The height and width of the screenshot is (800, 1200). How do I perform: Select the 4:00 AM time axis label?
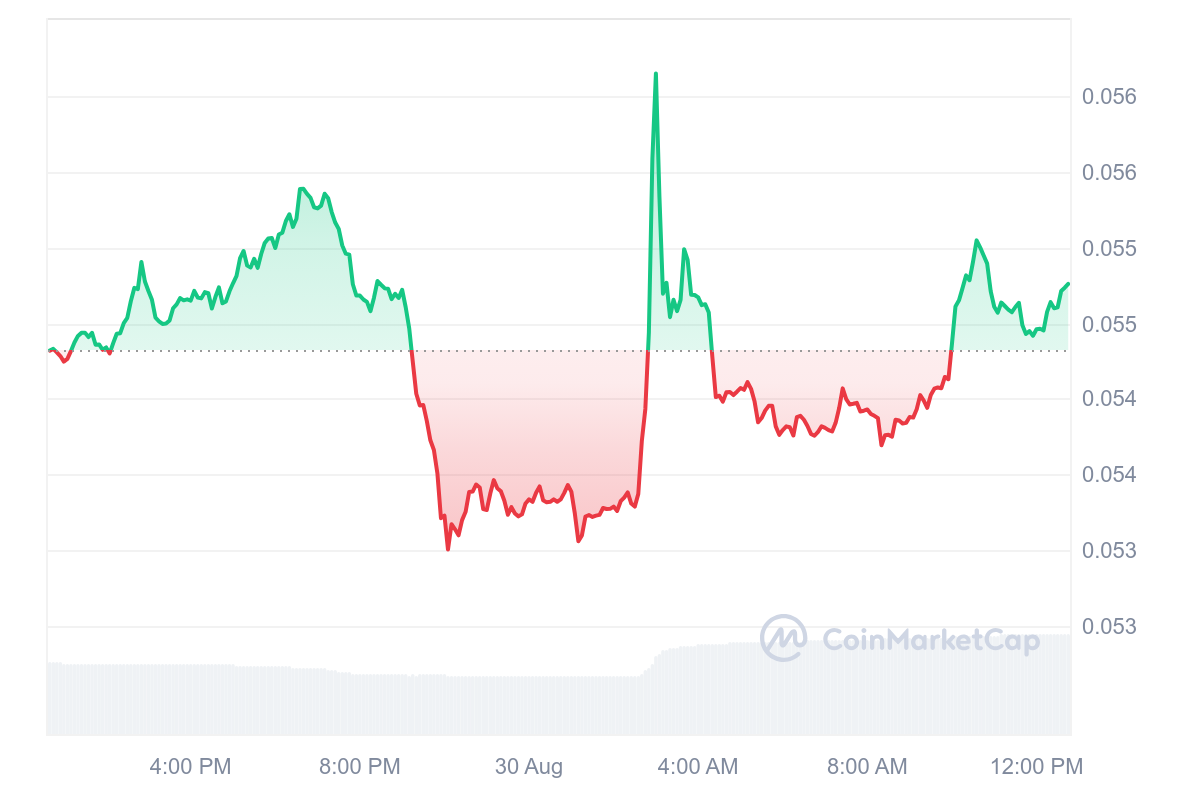tap(698, 767)
